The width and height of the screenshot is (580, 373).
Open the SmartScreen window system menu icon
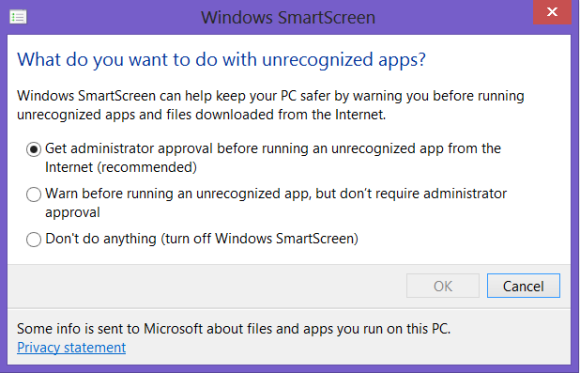pyautogui.click(x=18, y=17)
